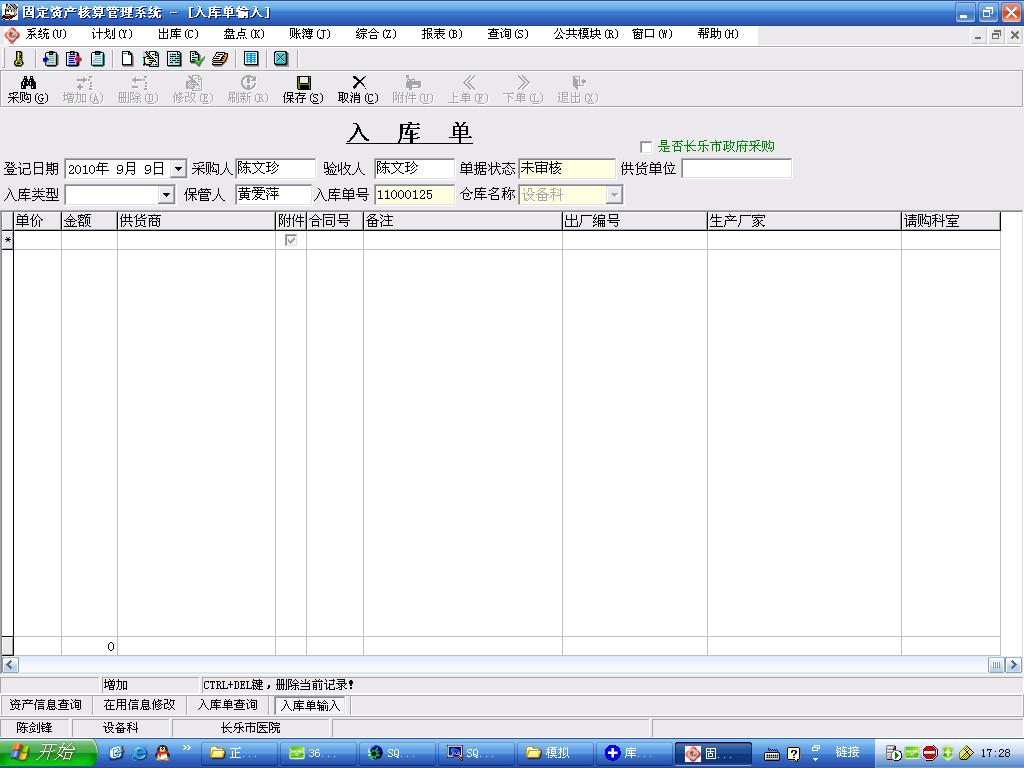
Task: Open the QQ penguin icon in taskbar
Action: [x=162, y=753]
